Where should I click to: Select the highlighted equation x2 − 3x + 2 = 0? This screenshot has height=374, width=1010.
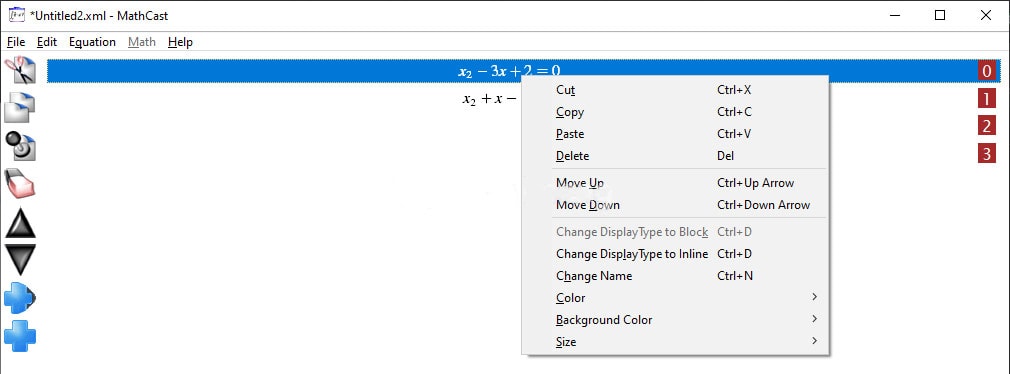pyautogui.click(x=510, y=71)
